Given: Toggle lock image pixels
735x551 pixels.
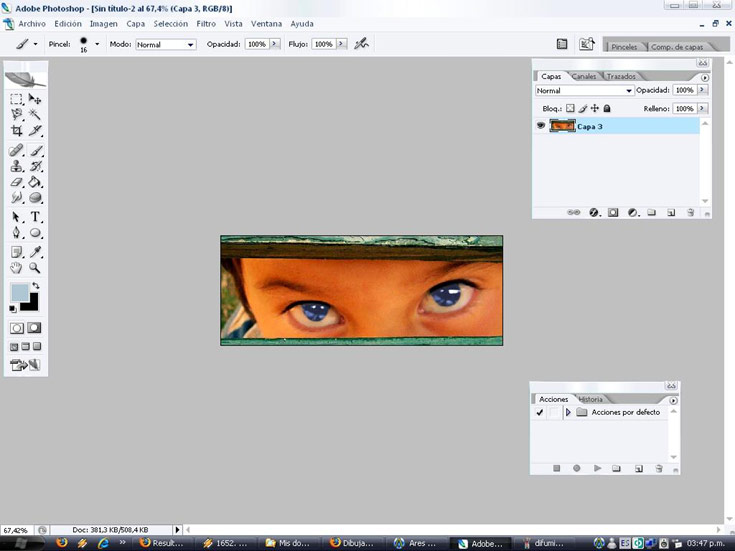Looking at the screenshot, I should pos(583,108).
